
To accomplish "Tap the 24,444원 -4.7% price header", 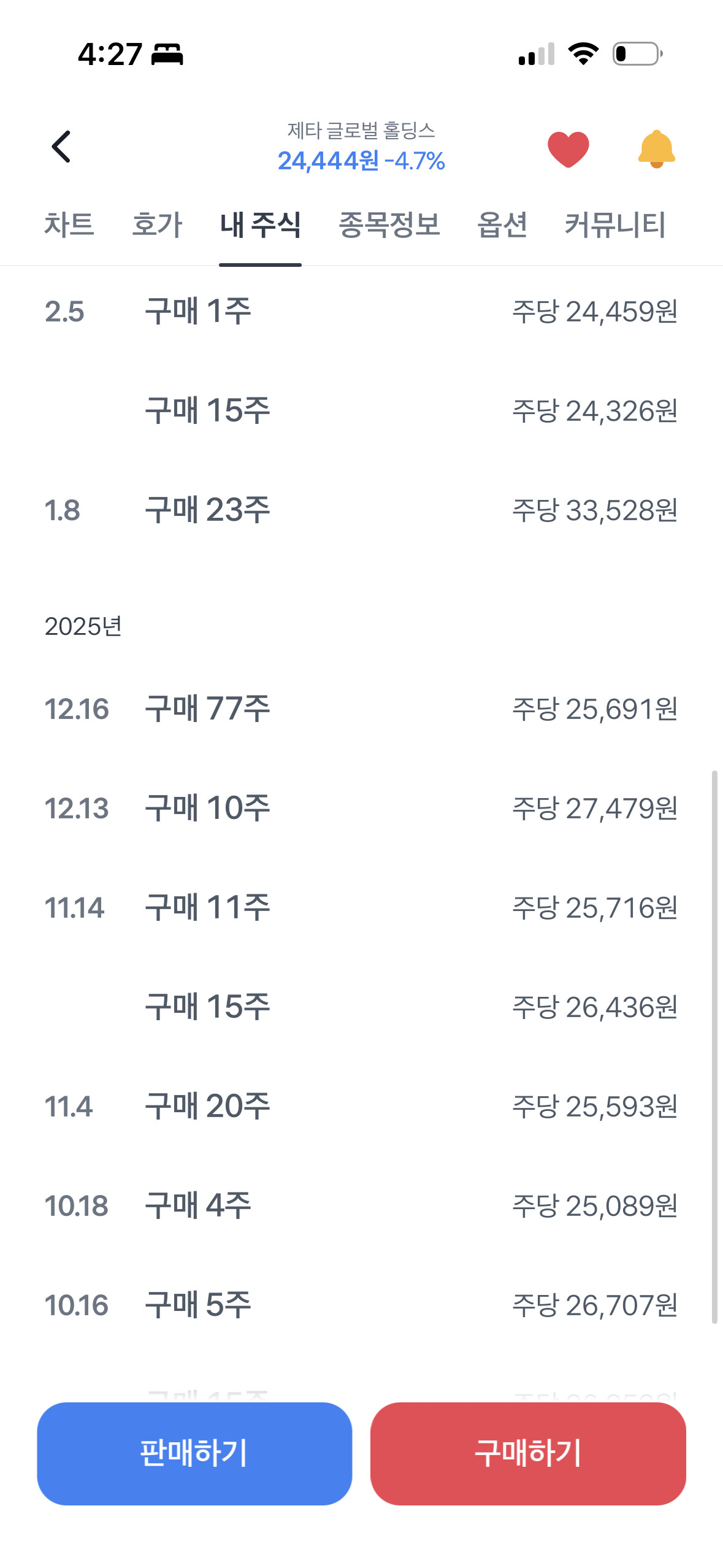I will [x=361, y=161].
